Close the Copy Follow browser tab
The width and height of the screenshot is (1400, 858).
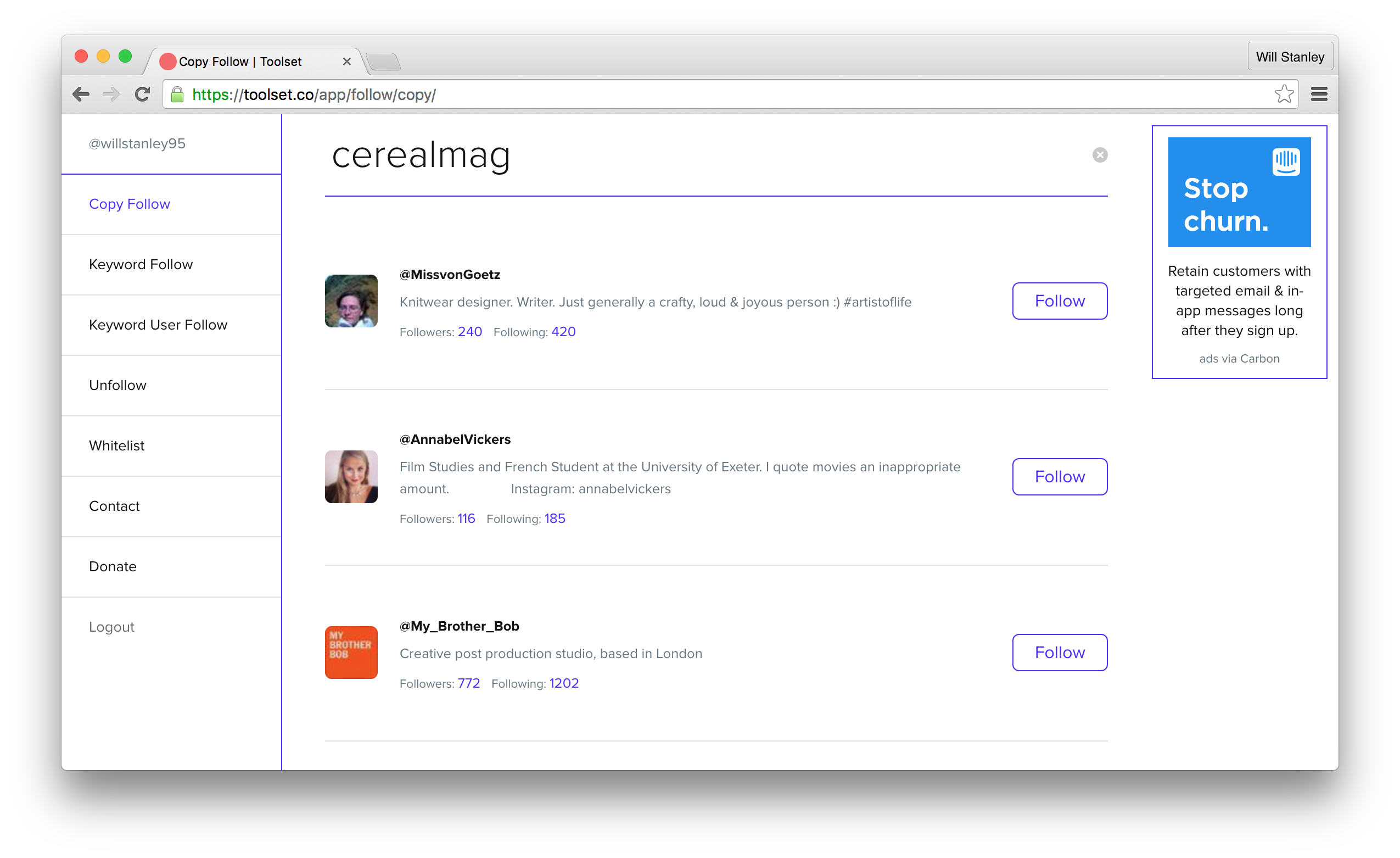point(346,62)
